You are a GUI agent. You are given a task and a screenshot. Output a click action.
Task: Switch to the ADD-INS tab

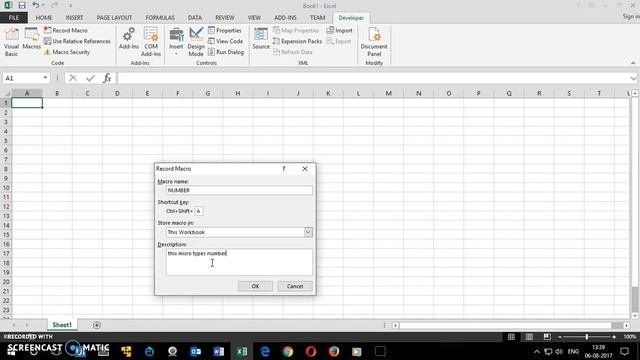tap(285, 18)
